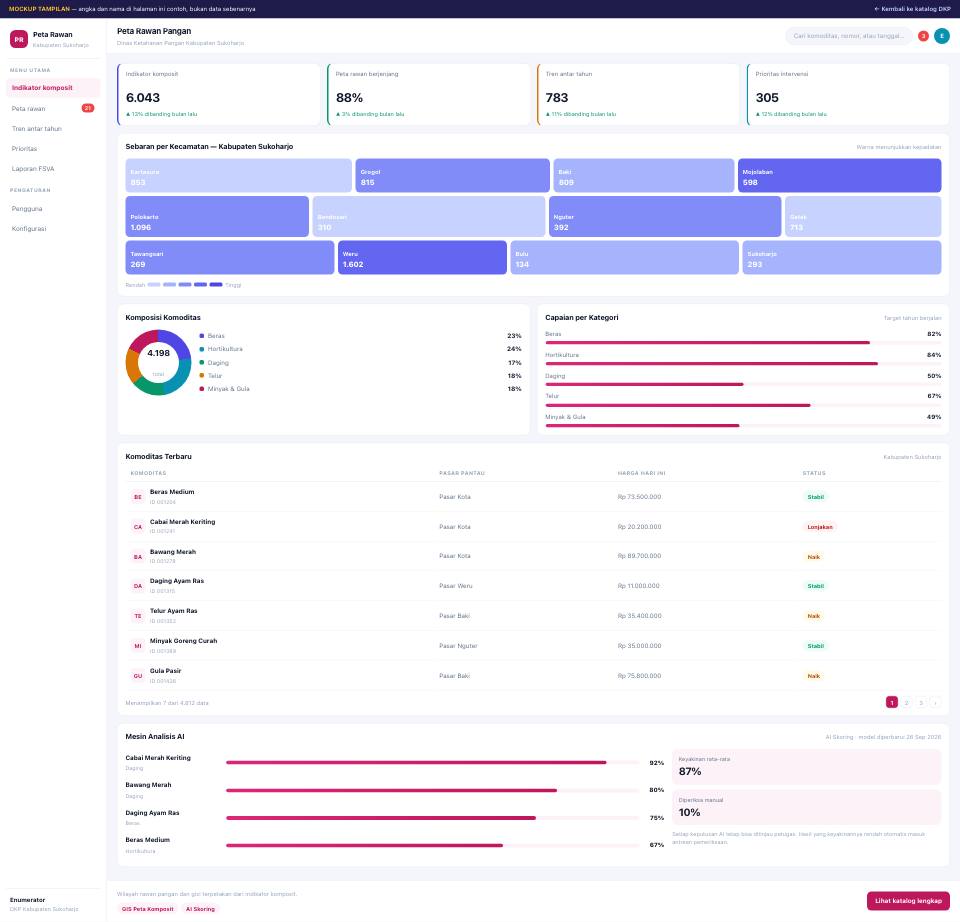This screenshot has width=960, height=922.
Task: Click the Daging 50% progress bar
Action: coord(743,384)
